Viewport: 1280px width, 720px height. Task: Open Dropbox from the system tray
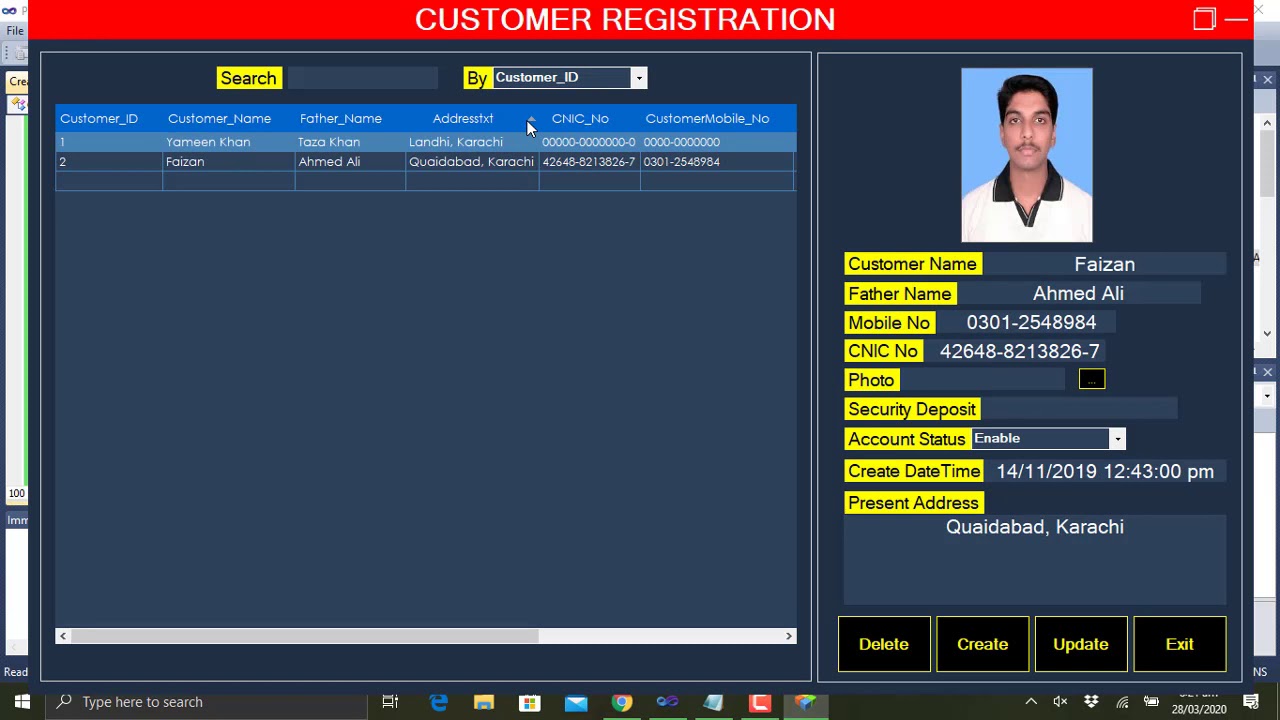coord(1091,702)
